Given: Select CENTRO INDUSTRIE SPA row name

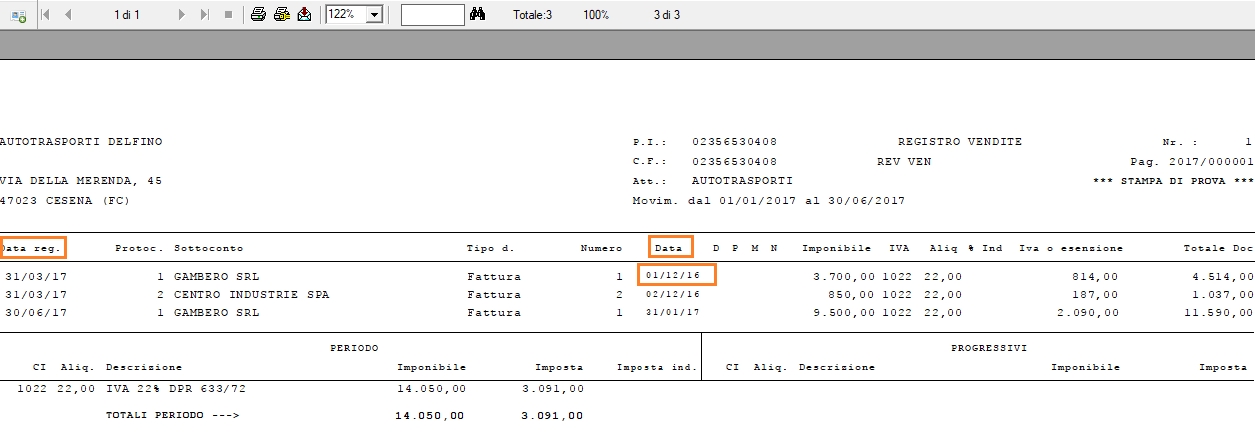Looking at the screenshot, I should click(251, 295).
